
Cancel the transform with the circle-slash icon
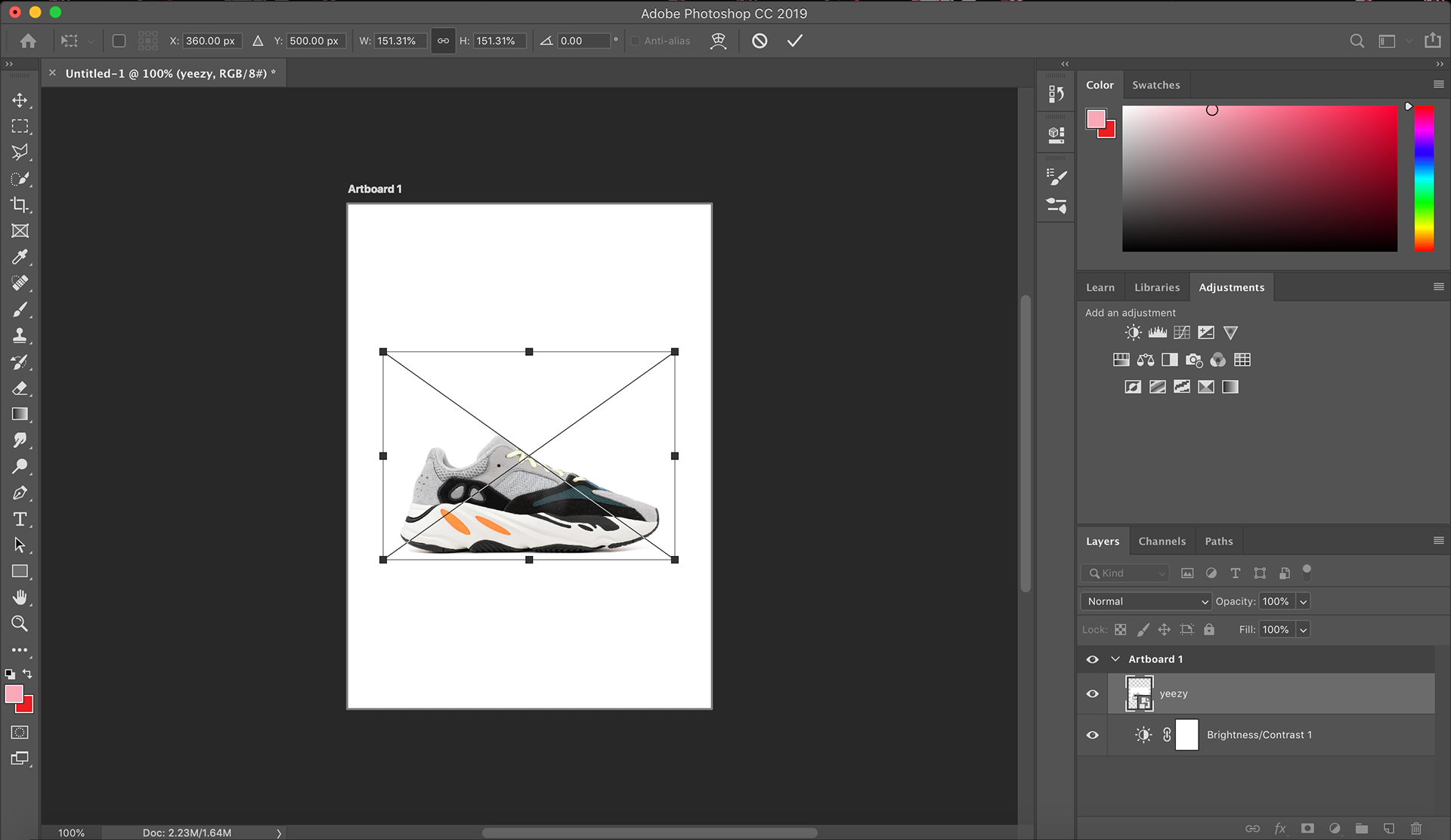(x=760, y=41)
